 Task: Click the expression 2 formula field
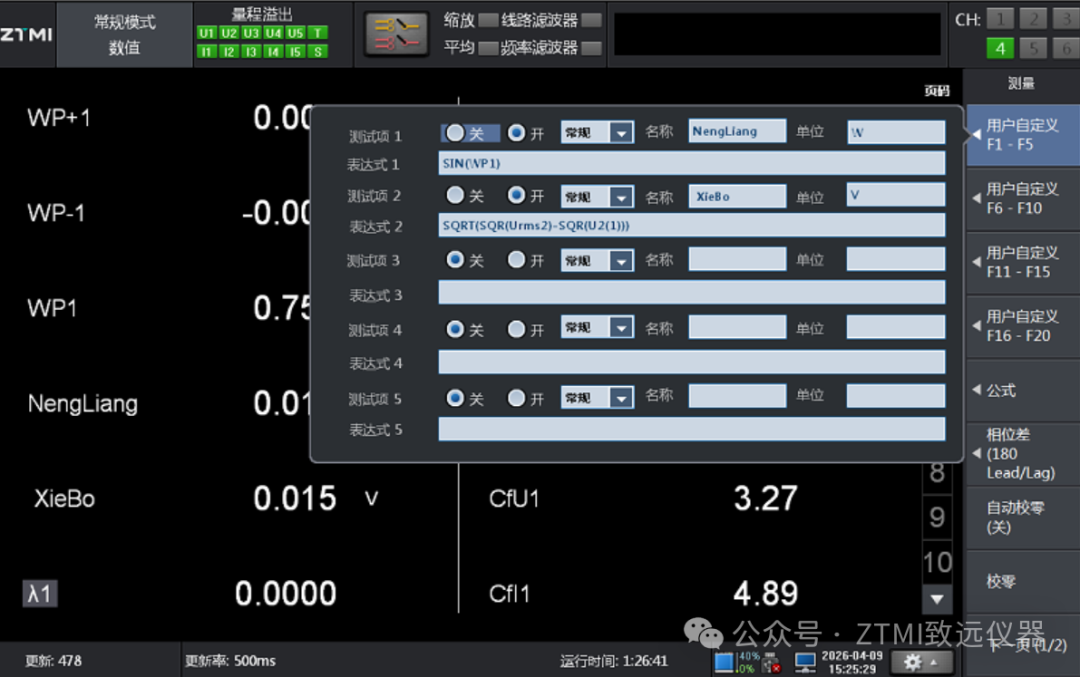(691, 226)
